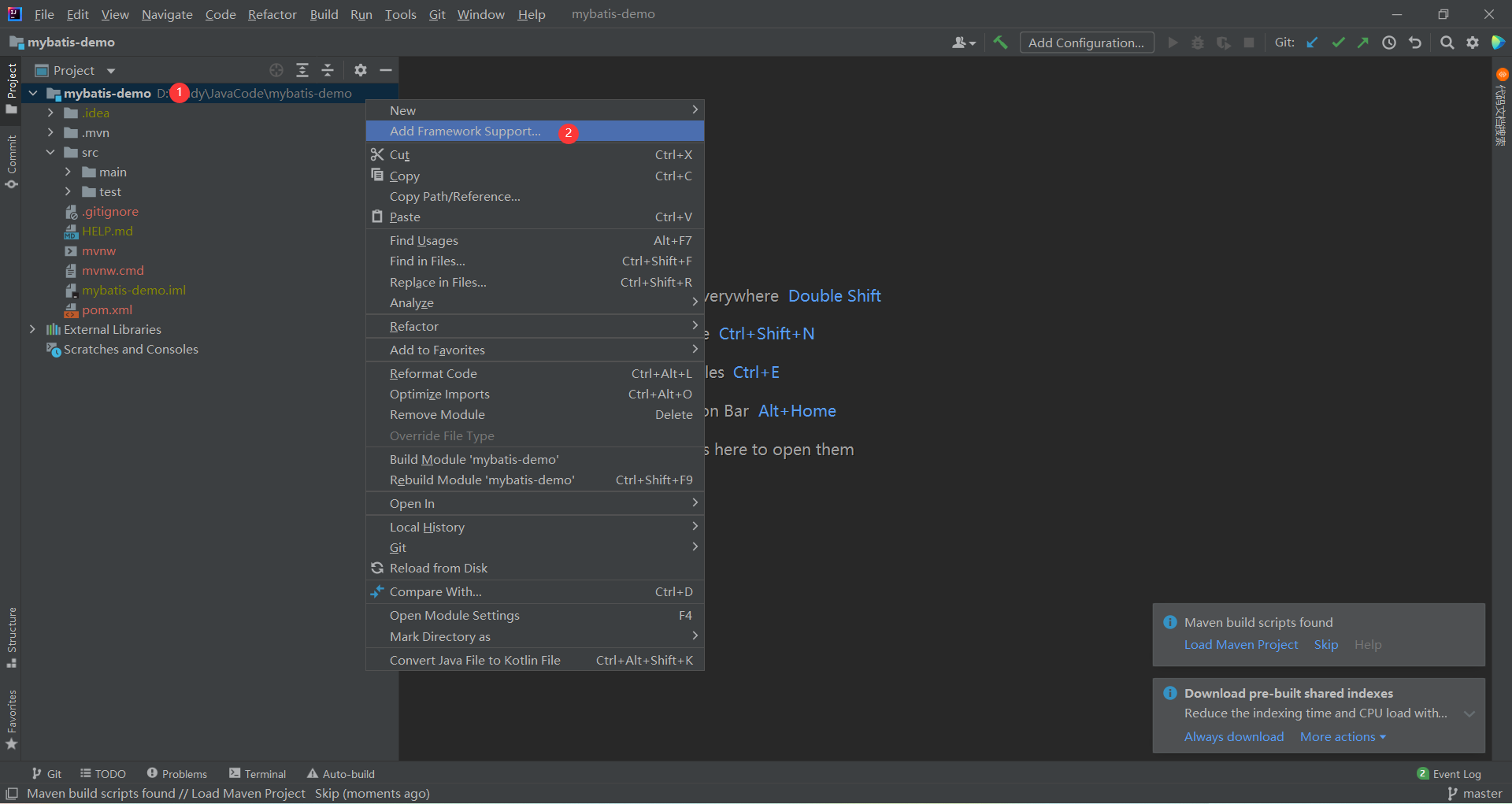Open Search Everywhere magnifier icon
This screenshot has width=1512, height=804.
1447,43
